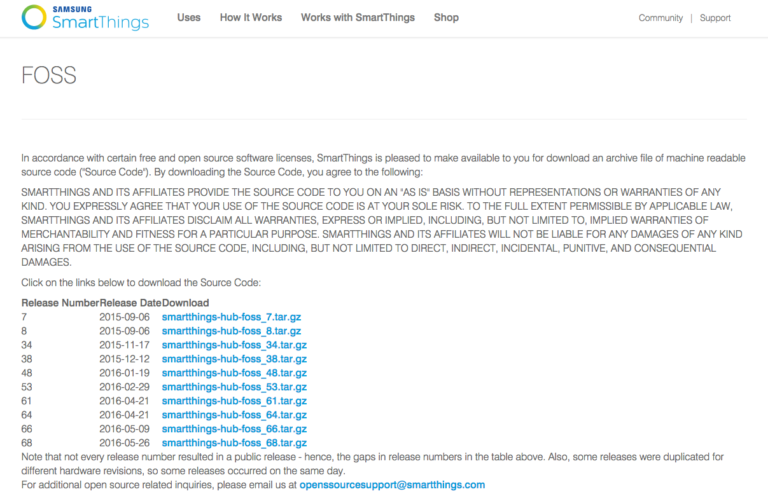Click release number 53 cell
This screenshot has width=768, height=494.
click(26, 387)
